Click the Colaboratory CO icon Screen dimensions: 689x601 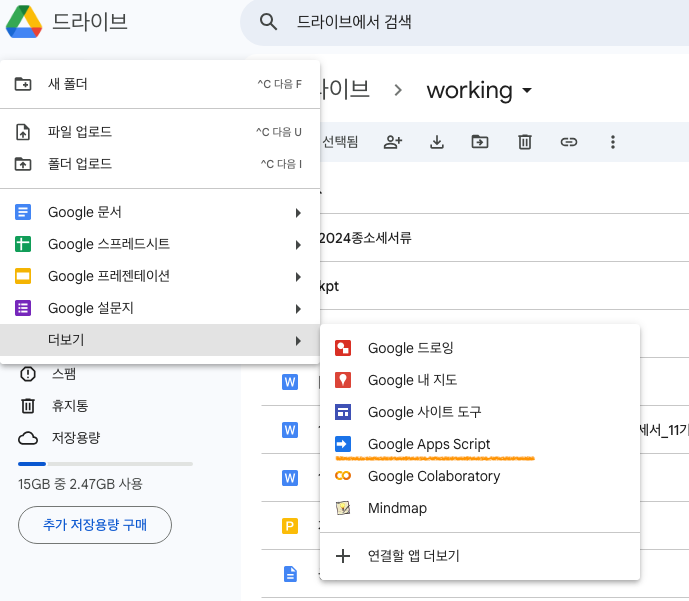coord(343,476)
